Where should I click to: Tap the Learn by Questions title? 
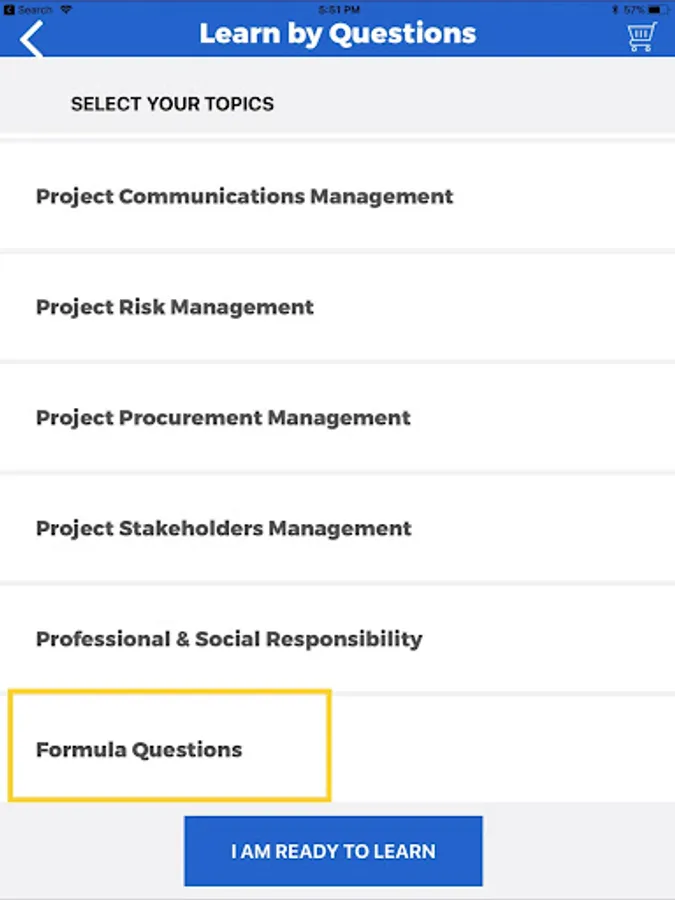[x=337, y=33]
